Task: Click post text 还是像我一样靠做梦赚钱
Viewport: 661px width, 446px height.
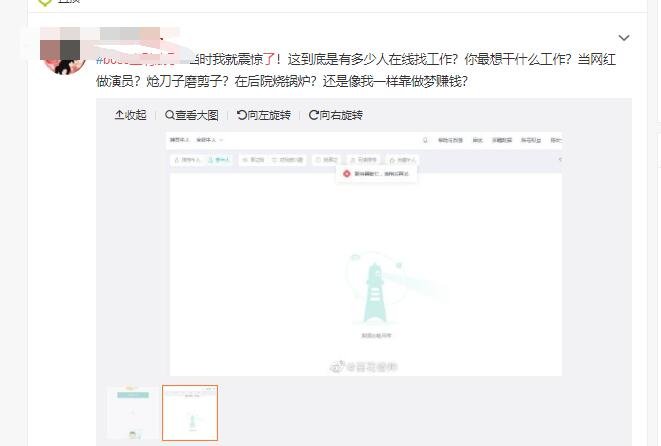Action: [395, 81]
